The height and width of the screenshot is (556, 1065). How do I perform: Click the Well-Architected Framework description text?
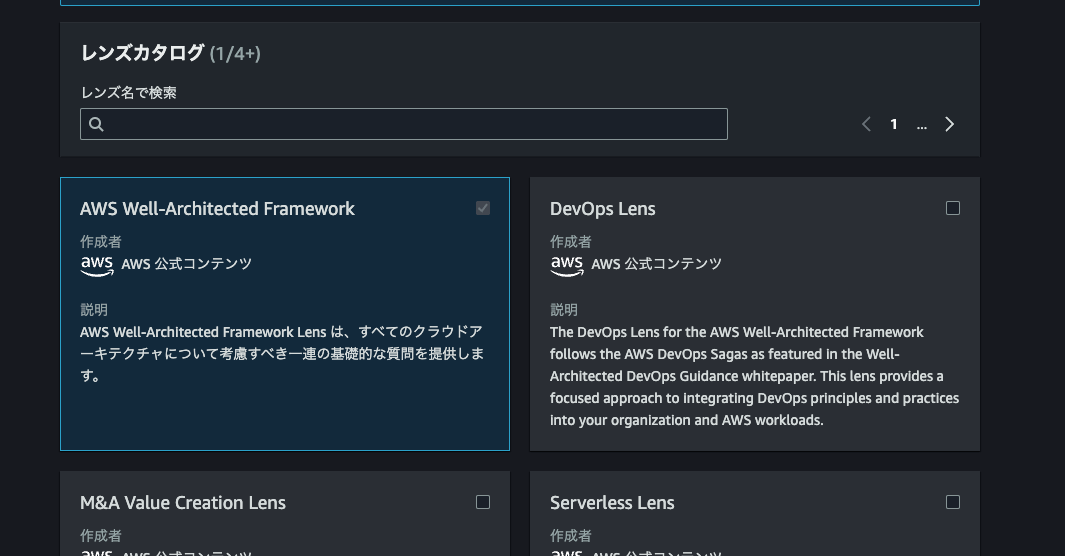[x=282, y=354]
